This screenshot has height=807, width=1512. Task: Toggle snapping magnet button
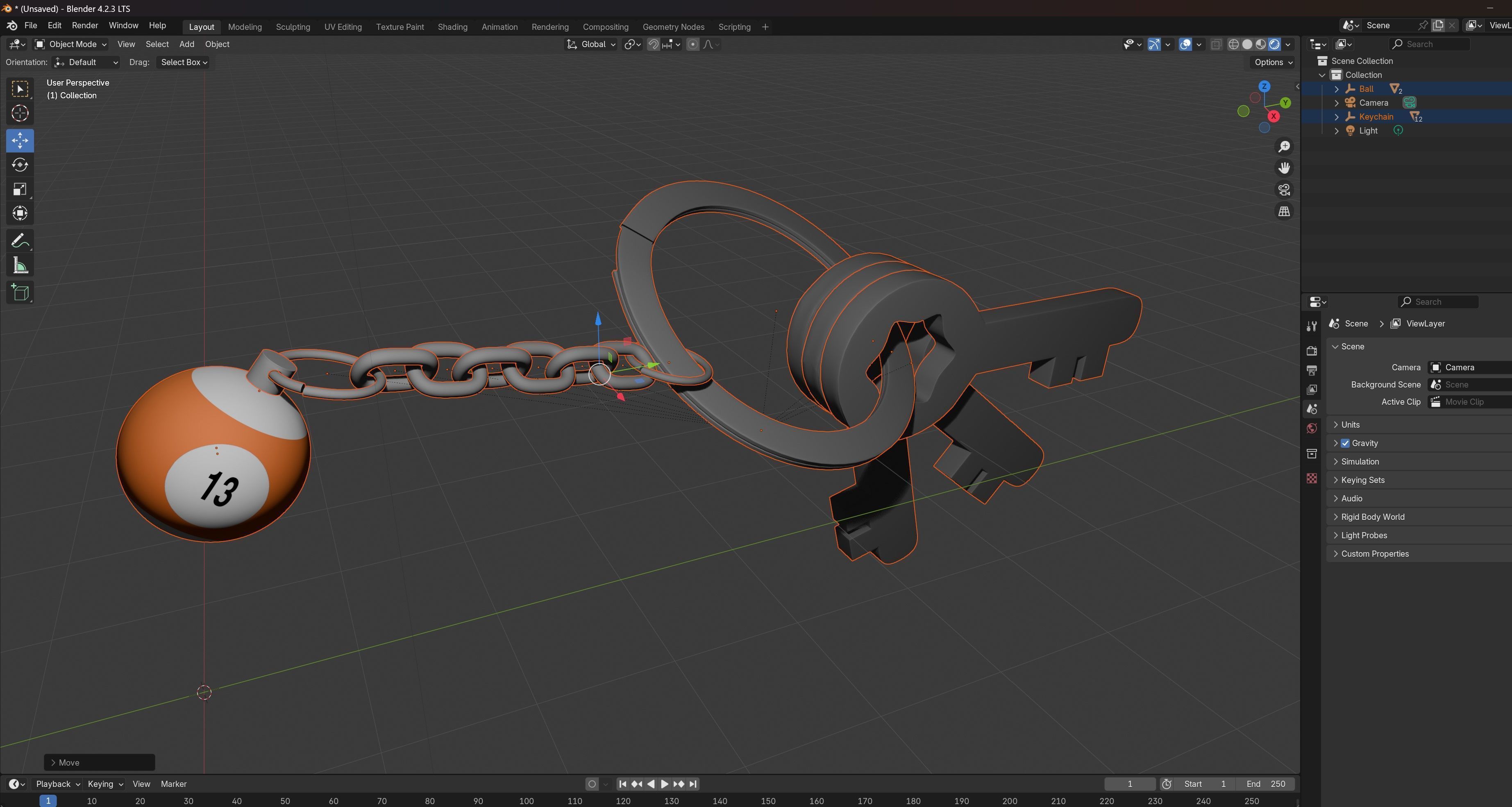653,45
